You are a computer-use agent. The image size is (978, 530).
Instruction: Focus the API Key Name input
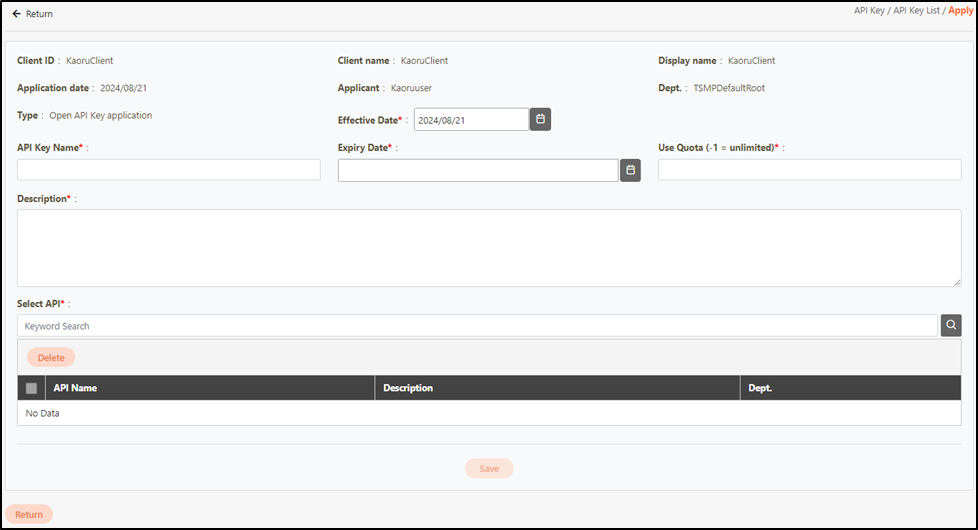pyautogui.click(x=168, y=170)
